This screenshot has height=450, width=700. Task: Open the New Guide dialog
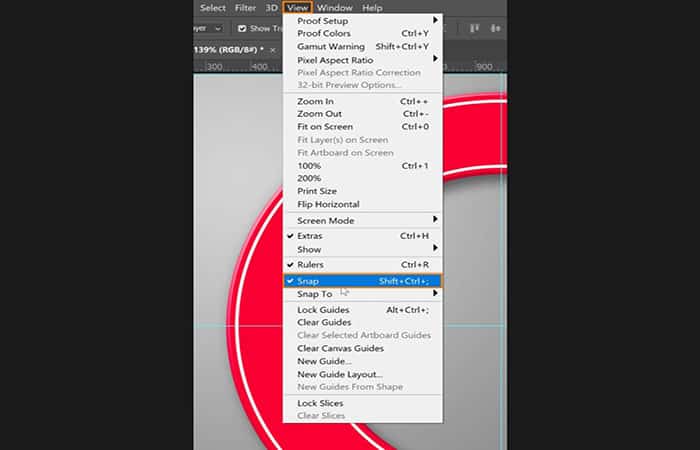coord(363,361)
